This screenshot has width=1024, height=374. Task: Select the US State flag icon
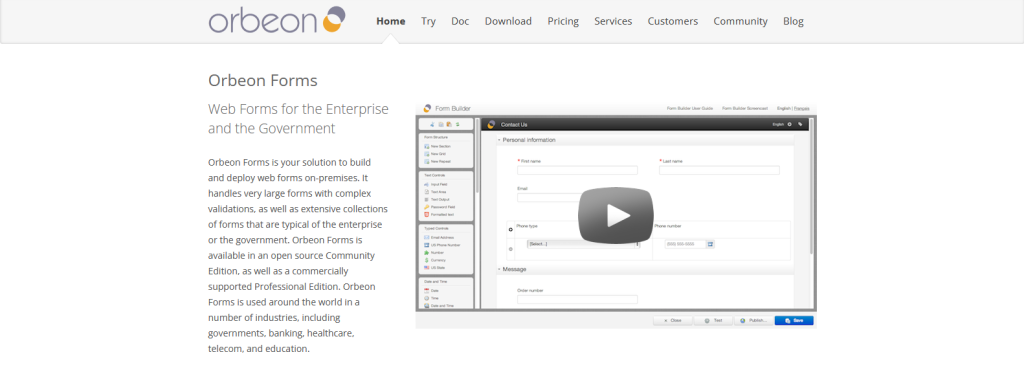click(426, 268)
